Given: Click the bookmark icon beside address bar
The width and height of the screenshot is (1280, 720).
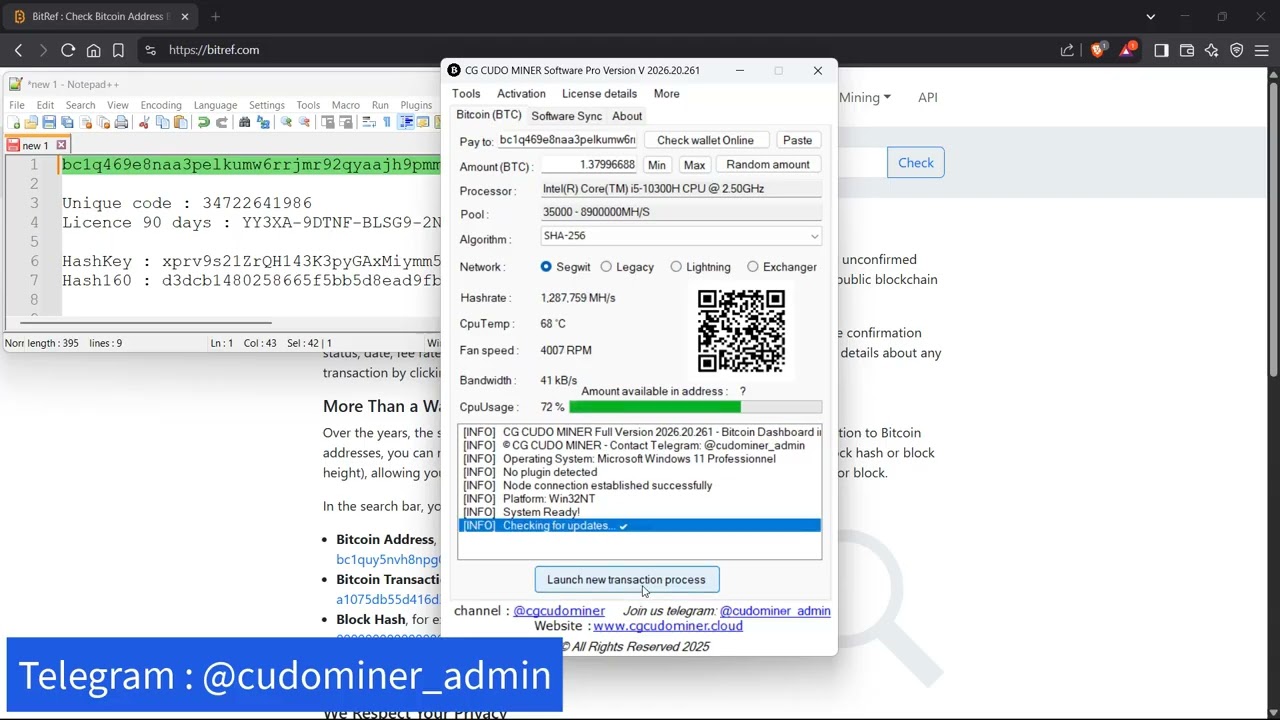Looking at the screenshot, I should point(118,50).
